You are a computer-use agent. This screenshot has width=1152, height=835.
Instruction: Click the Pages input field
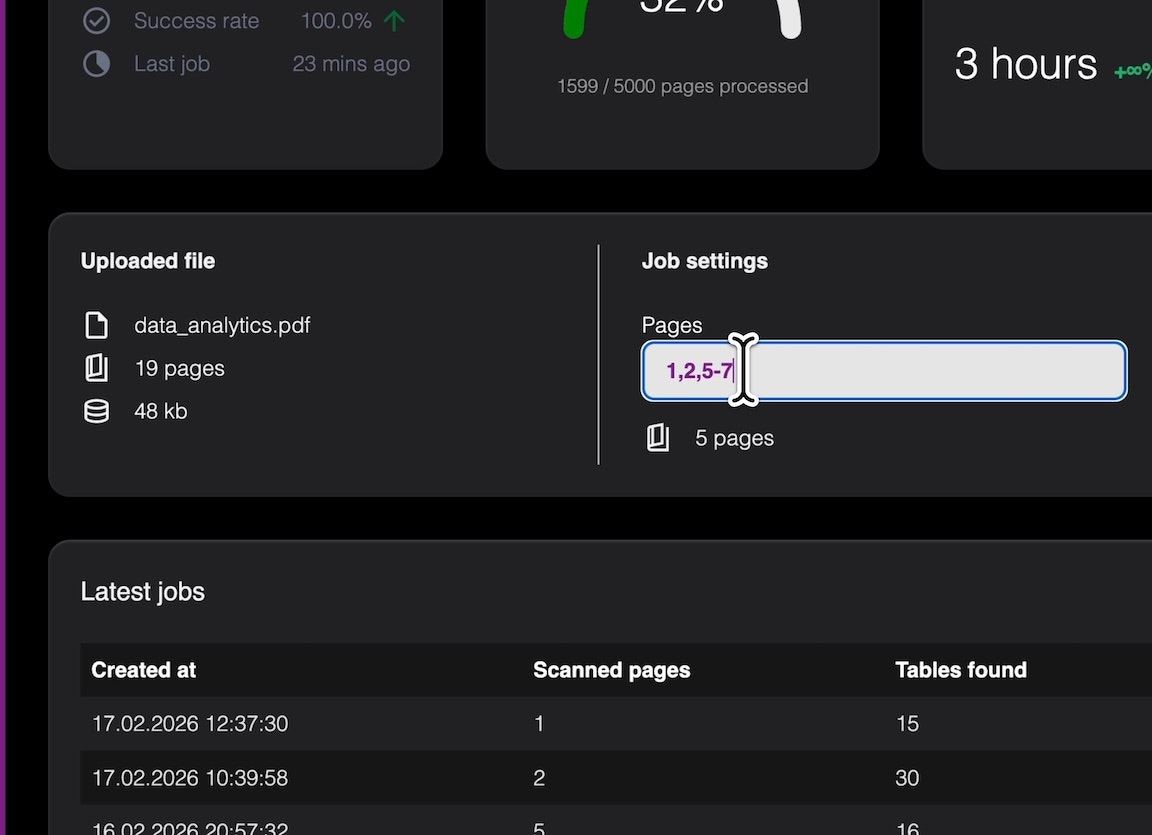(x=883, y=371)
